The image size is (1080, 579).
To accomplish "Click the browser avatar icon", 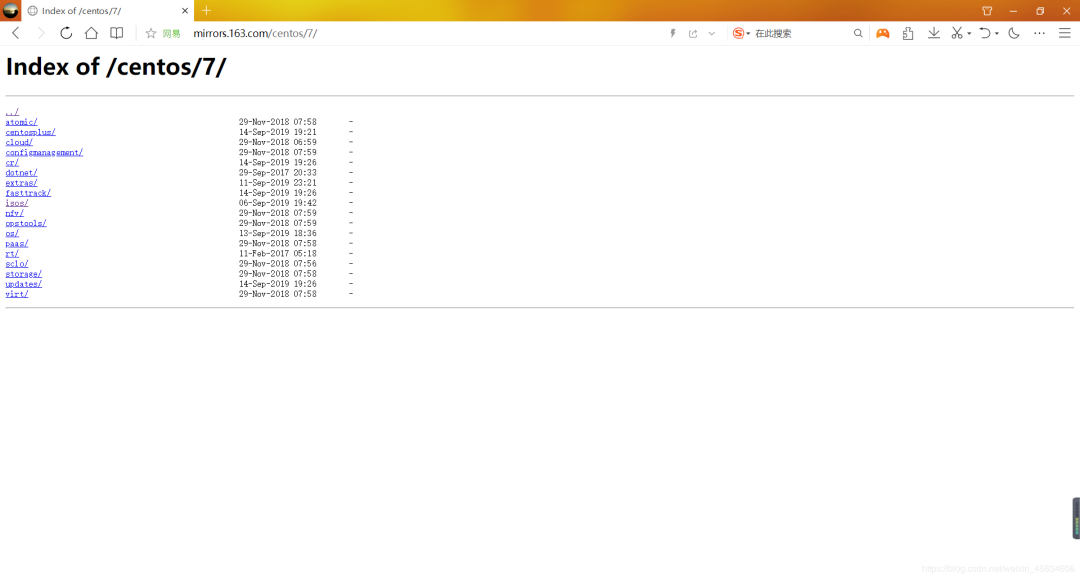I will (10, 10).
